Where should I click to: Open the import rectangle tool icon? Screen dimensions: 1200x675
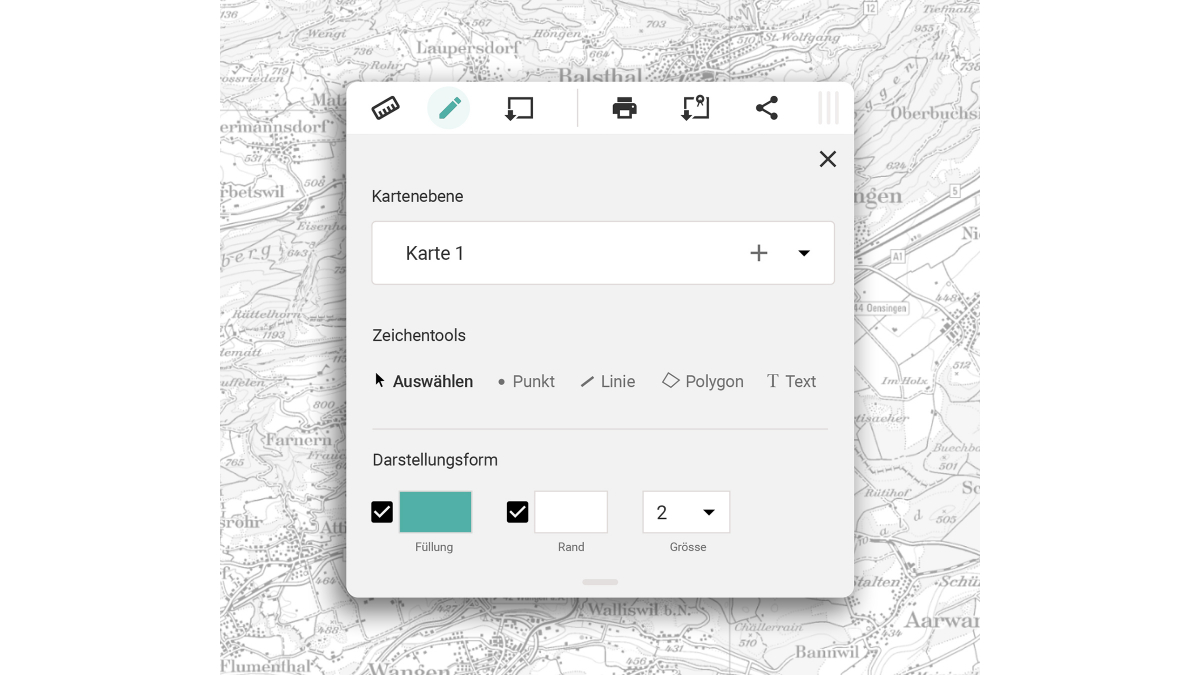(x=519, y=108)
